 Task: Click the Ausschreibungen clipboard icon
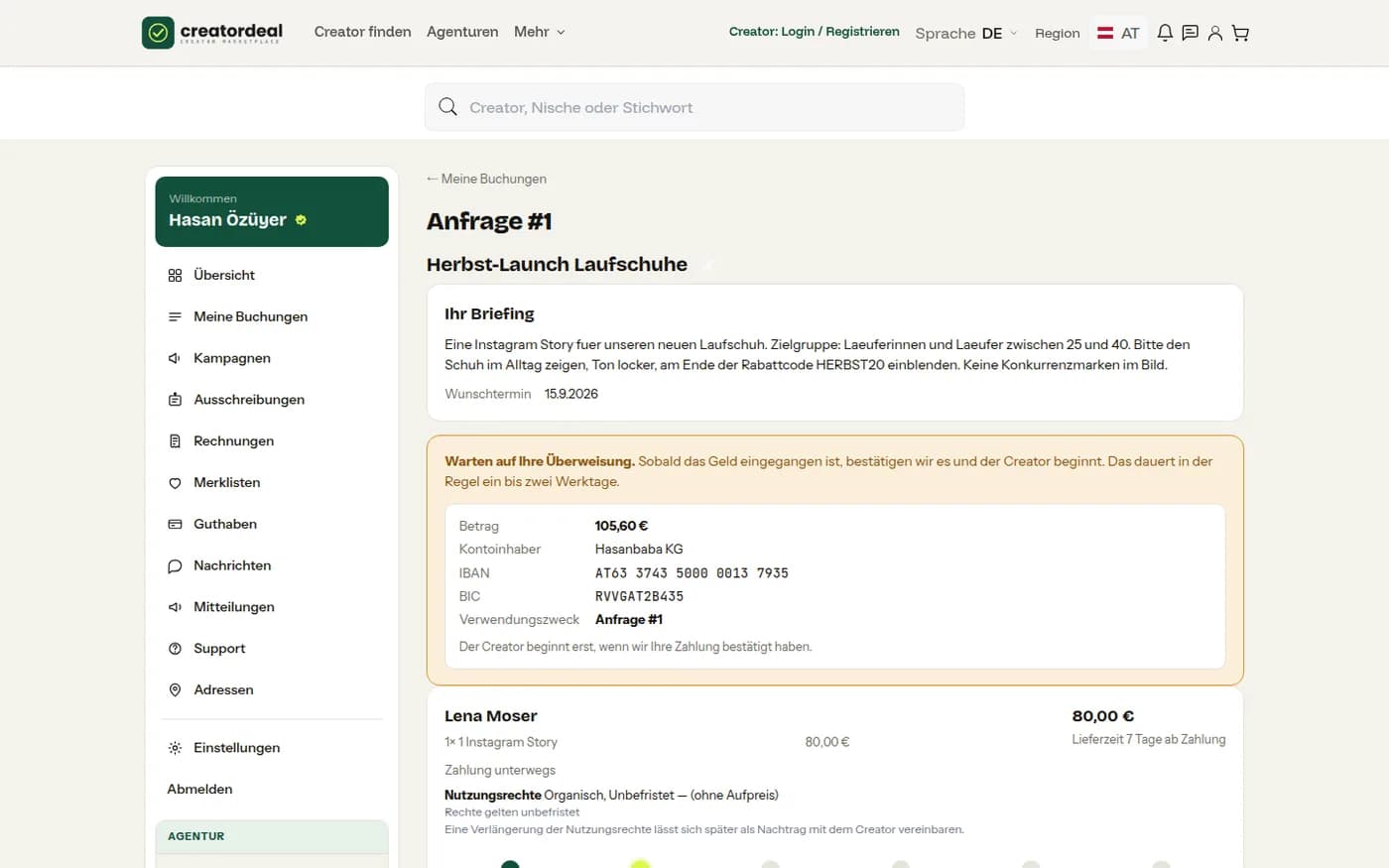tap(175, 400)
